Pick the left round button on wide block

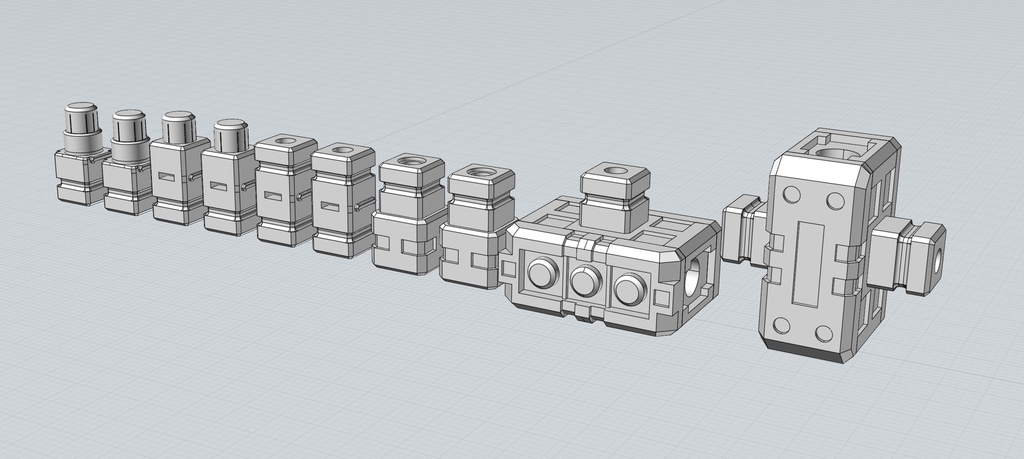[543, 273]
